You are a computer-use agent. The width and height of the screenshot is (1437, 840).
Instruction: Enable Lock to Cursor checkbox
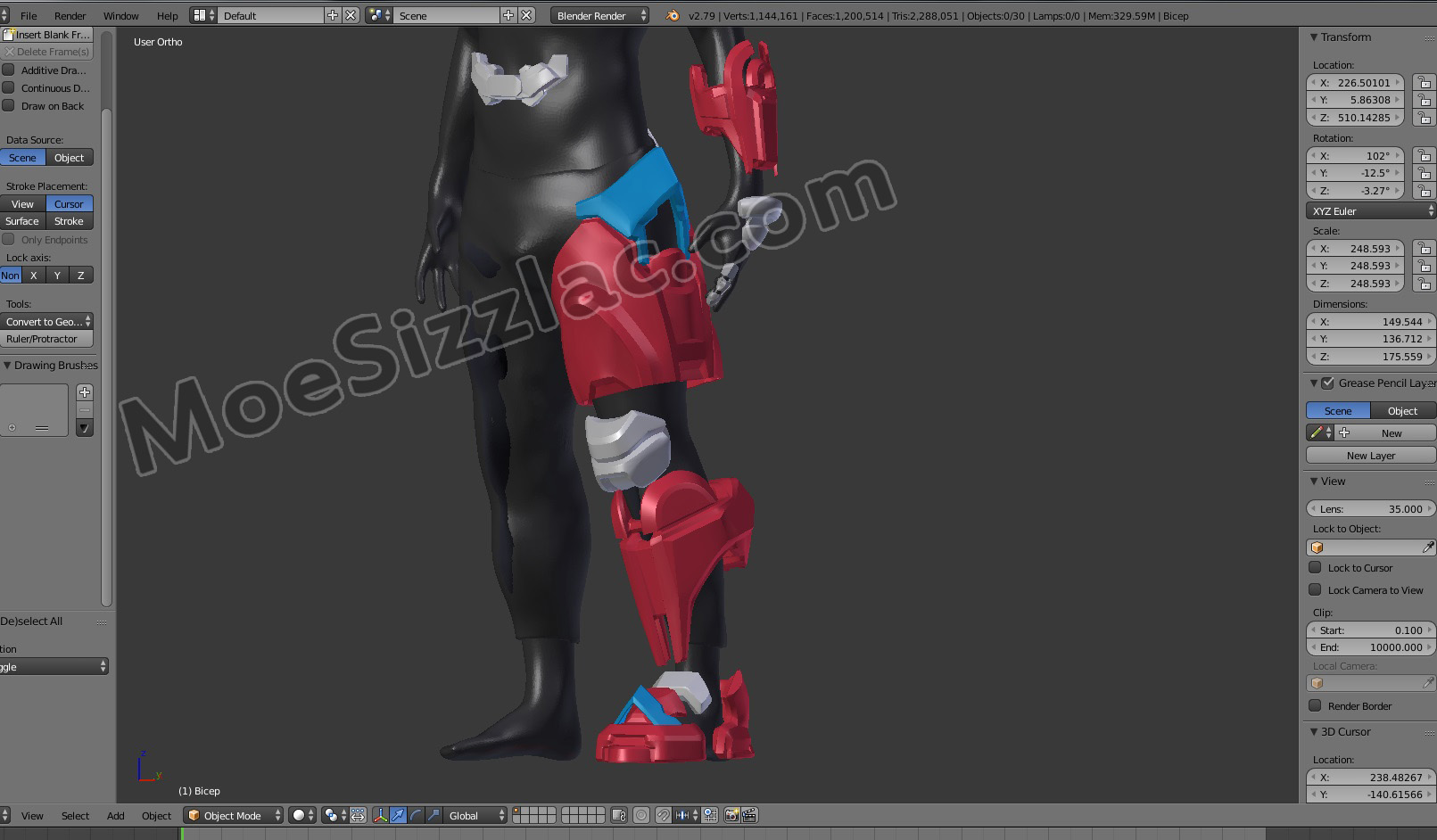(x=1315, y=567)
